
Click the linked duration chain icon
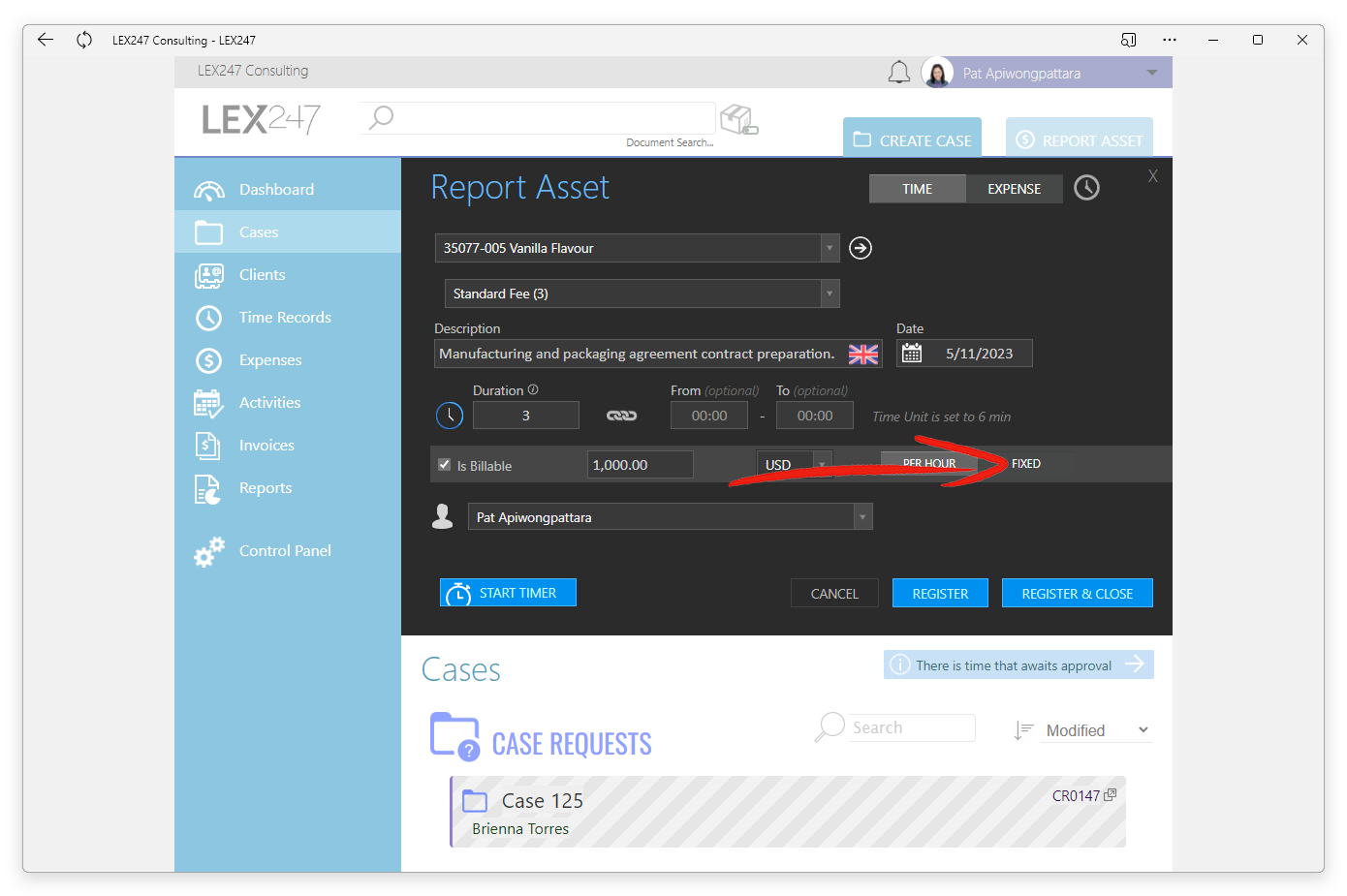pyautogui.click(x=622, y=416)
